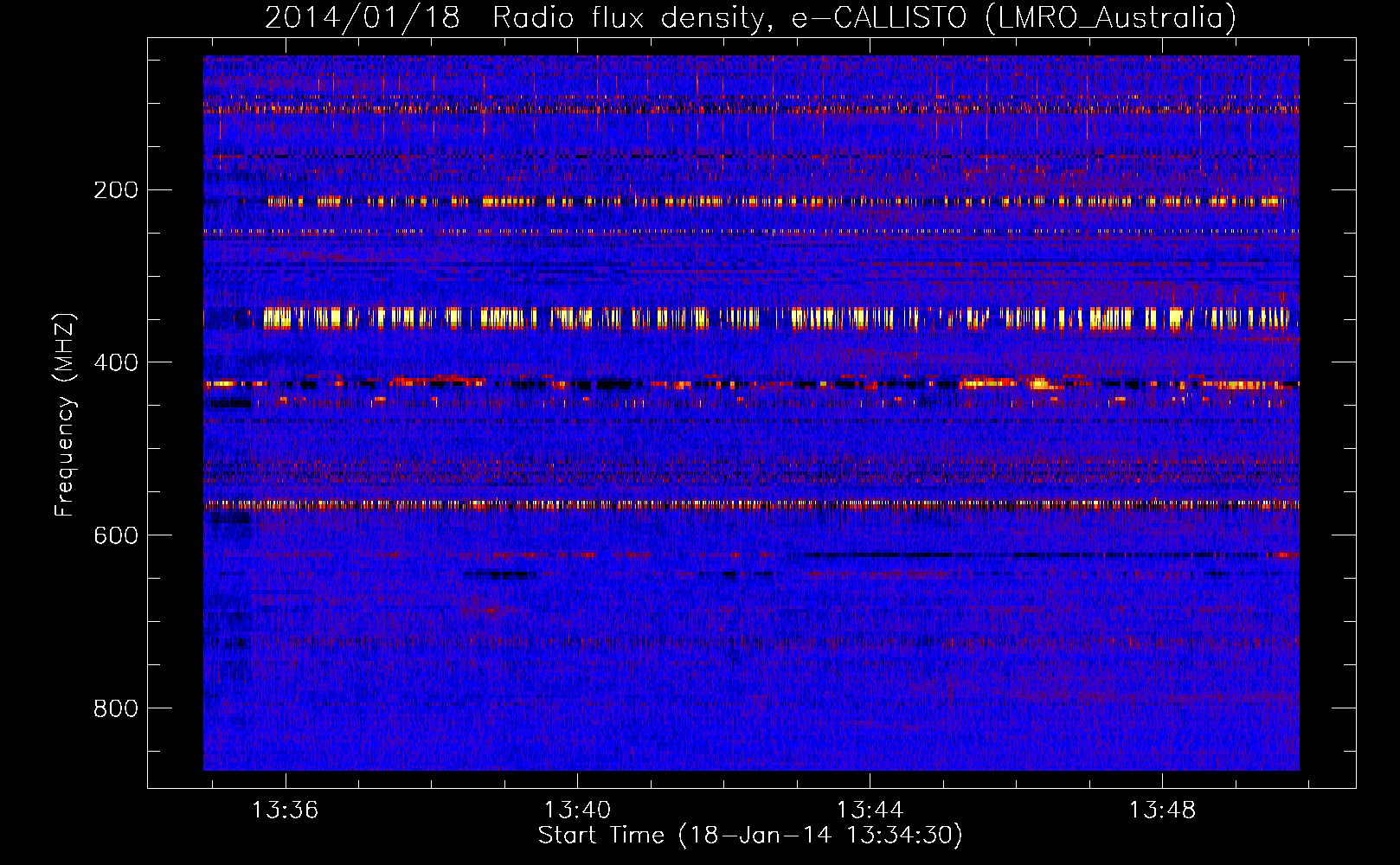Click the plot title "2014/01/18 Radio flux density, e-CALLISTO (LMRO_Australia)"
This screenshot has width=1400, height=865.
(x=750, y=17)
